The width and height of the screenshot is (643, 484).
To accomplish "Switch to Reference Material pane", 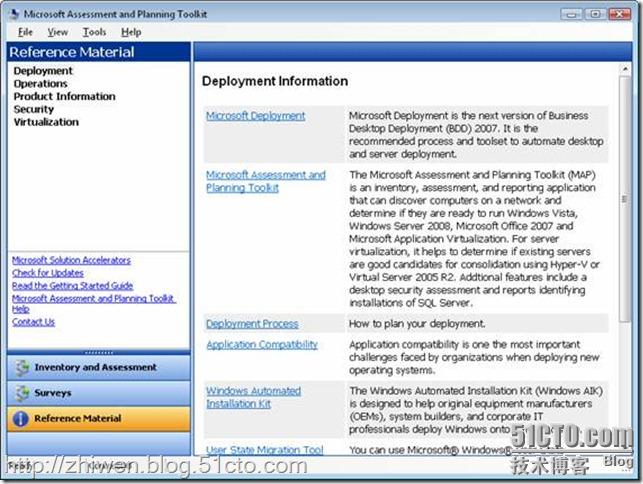I will [x=98, y=418].
